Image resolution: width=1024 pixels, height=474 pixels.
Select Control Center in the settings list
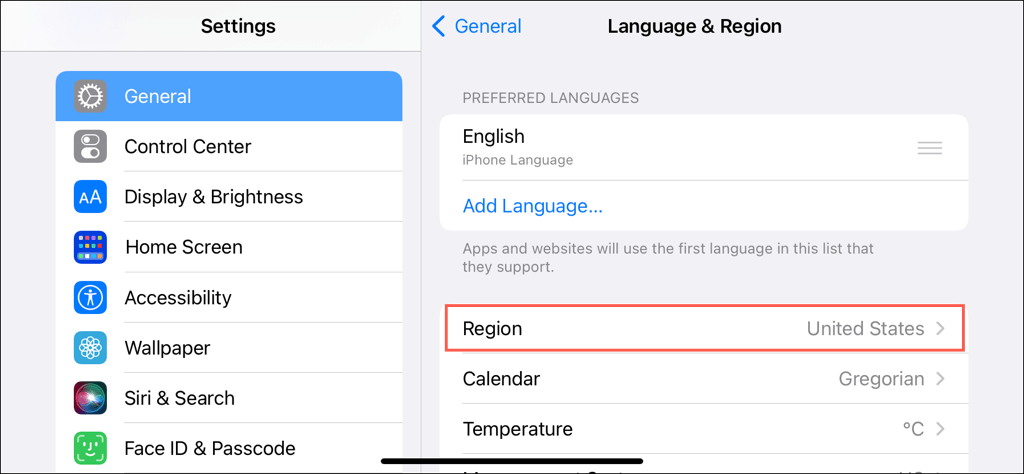tap(229, 146)
